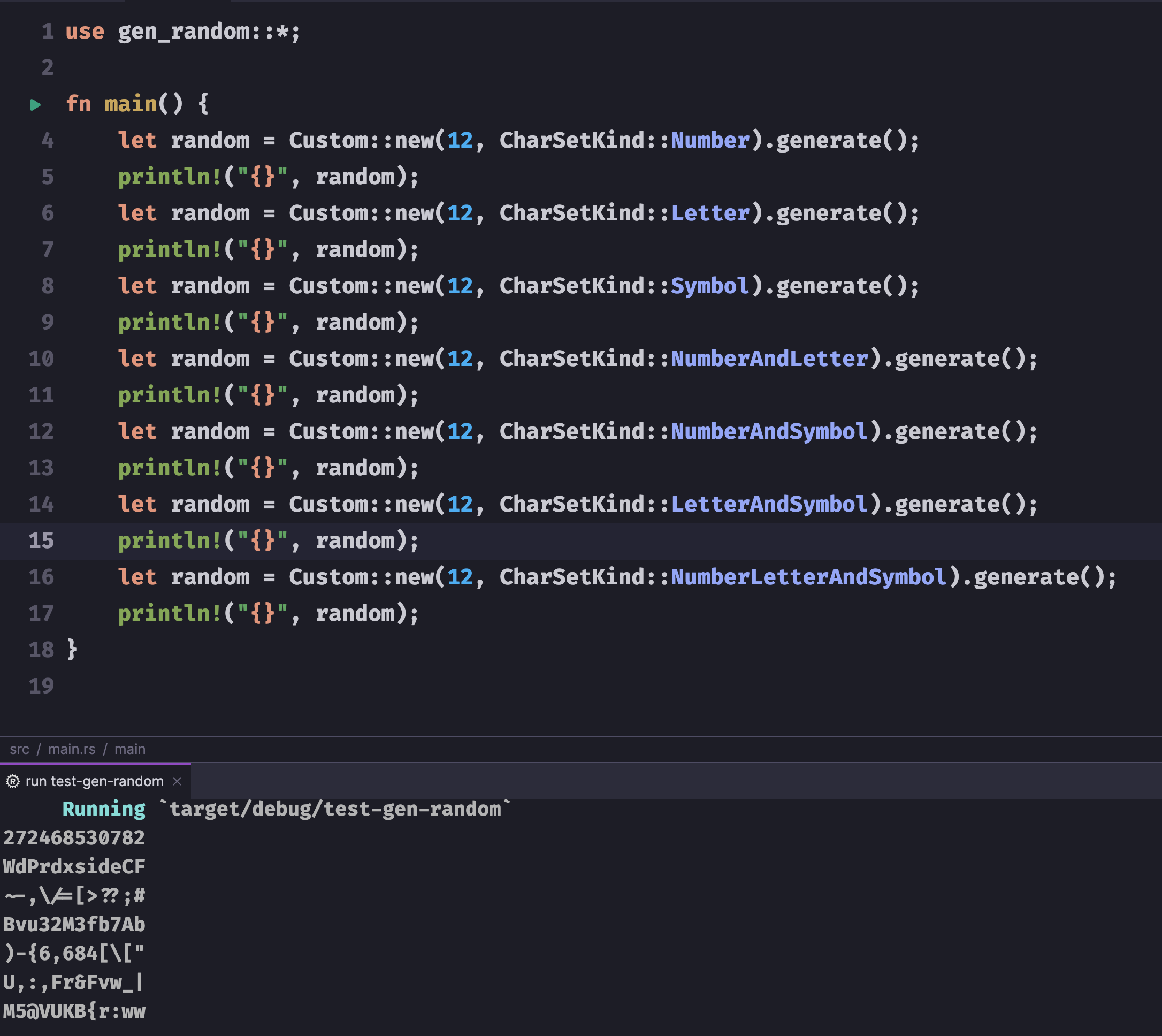Click NumberLetterAndSymbol variant on line 16
The width and height of the screenshot is (1162, 1036).
808,578
